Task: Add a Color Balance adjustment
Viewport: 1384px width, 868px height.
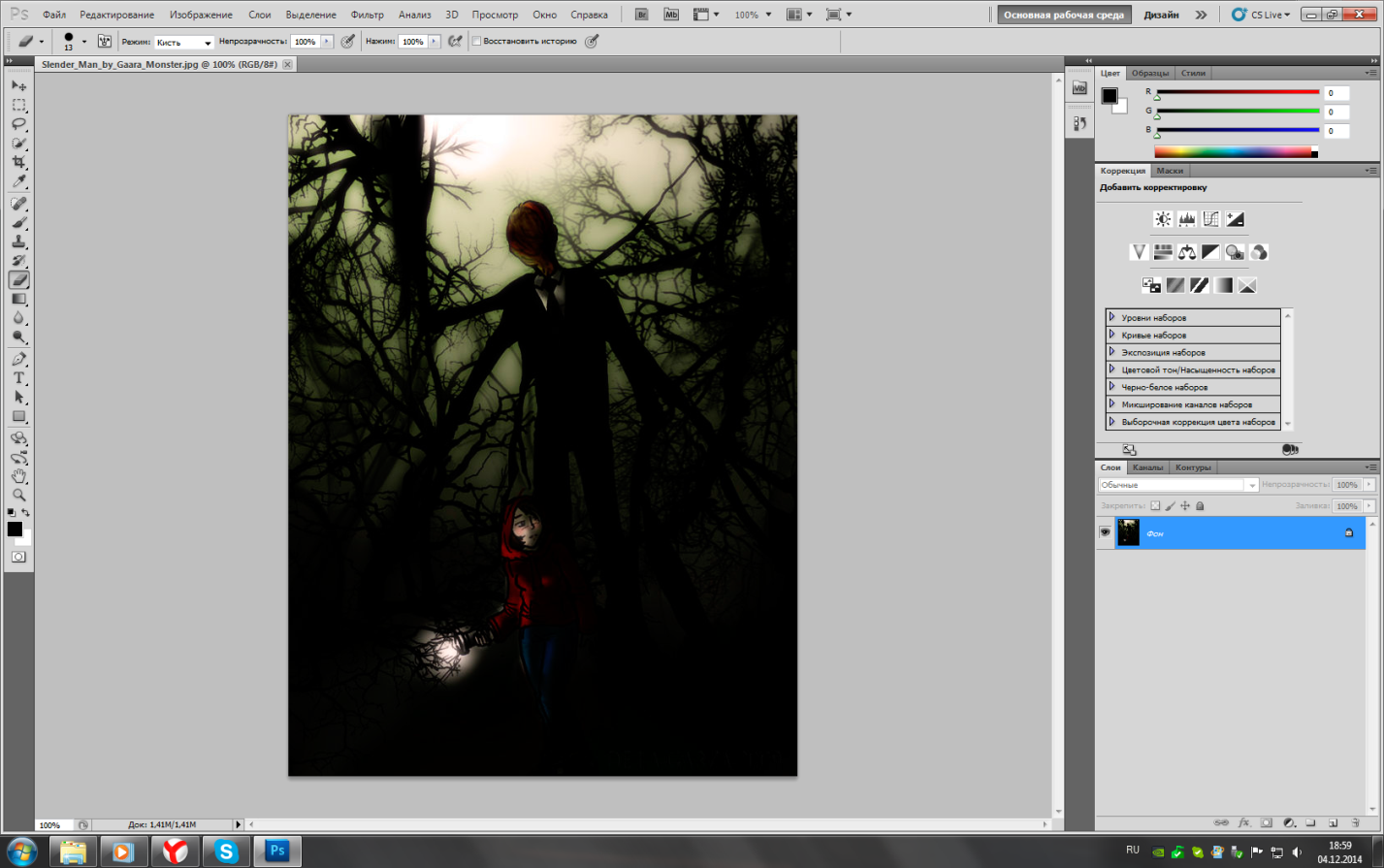Action: click(1187, 252)
